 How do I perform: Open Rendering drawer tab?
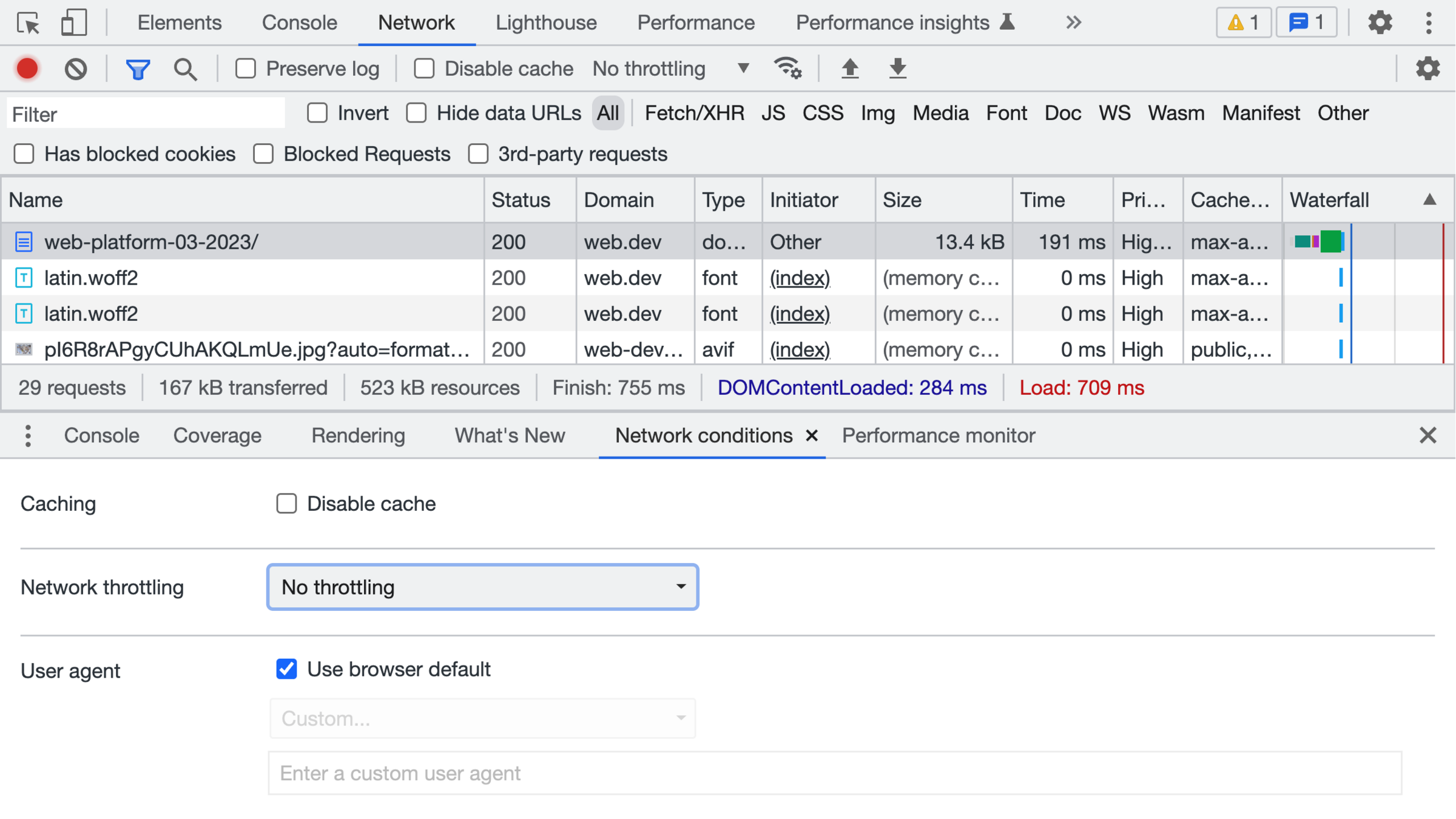(358, 436)
